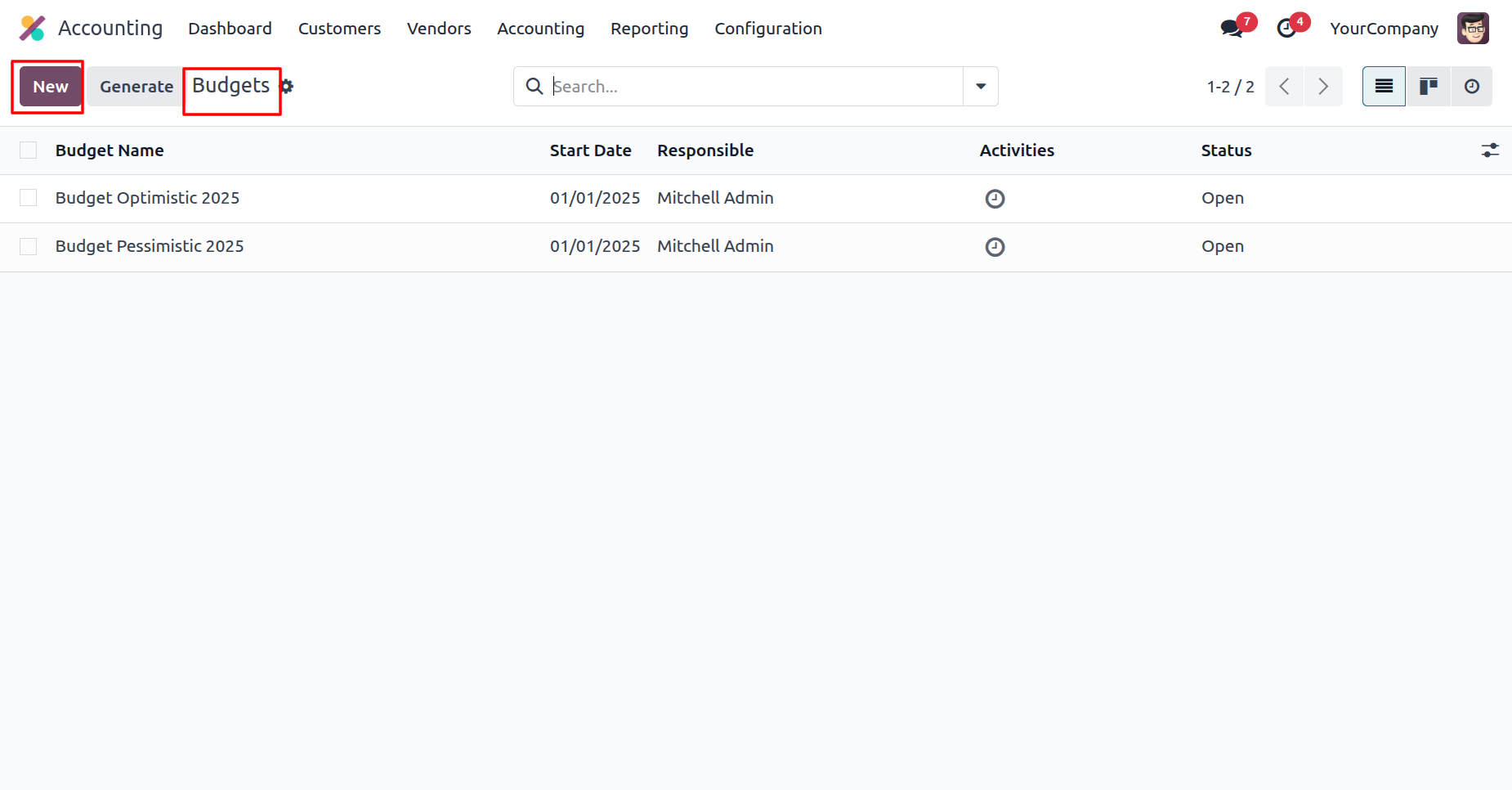Open the Configuration menu

click(x=767, y=29)
